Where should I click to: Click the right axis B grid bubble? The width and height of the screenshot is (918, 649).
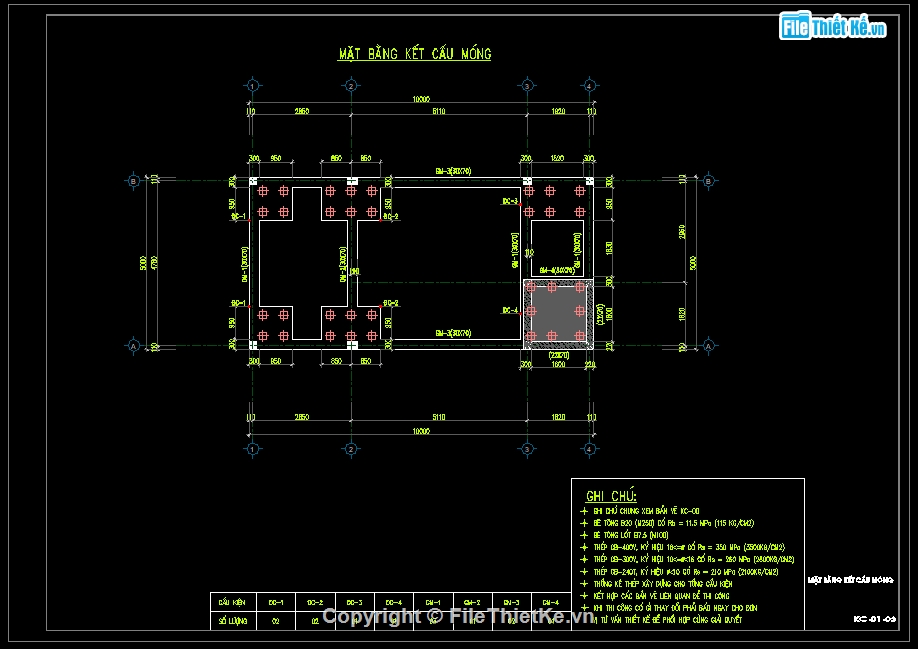[708, 181]
